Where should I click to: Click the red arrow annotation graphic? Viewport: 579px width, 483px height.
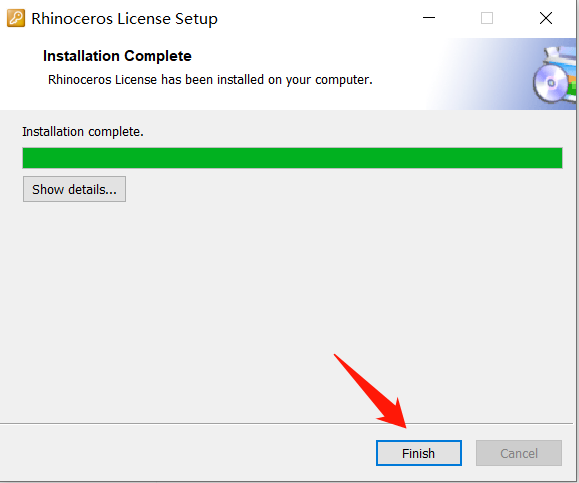[x=372, y=392]
